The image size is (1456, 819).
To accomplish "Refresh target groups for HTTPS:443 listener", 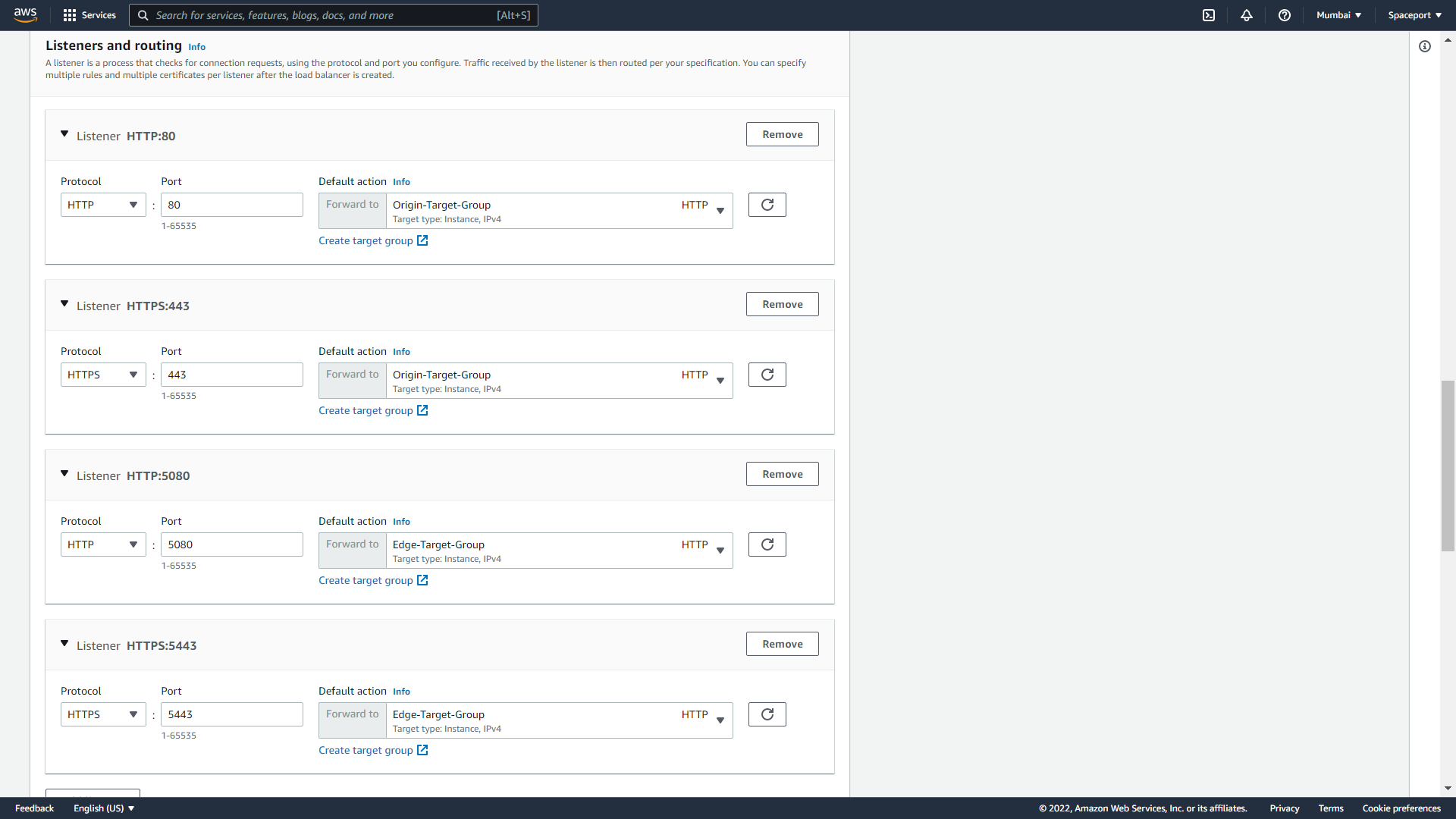I will click(x=767, y=375).
